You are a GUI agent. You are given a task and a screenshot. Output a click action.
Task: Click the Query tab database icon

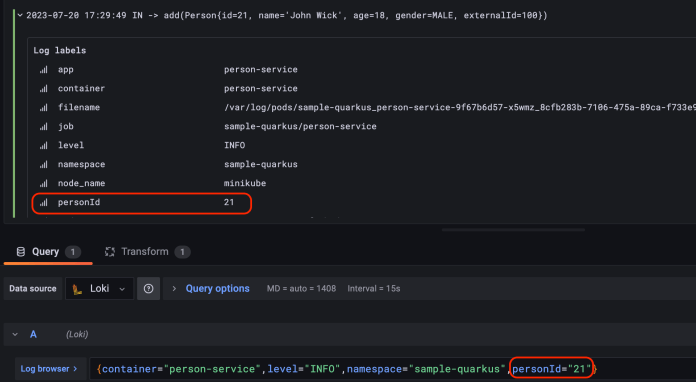20,252
